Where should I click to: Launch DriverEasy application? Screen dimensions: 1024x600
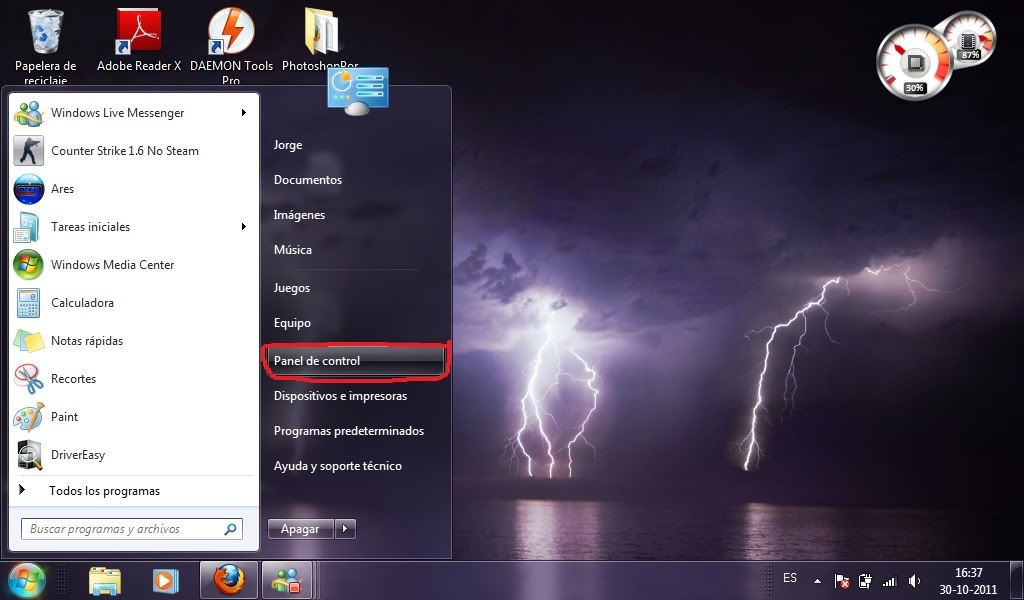click(29, 455)
